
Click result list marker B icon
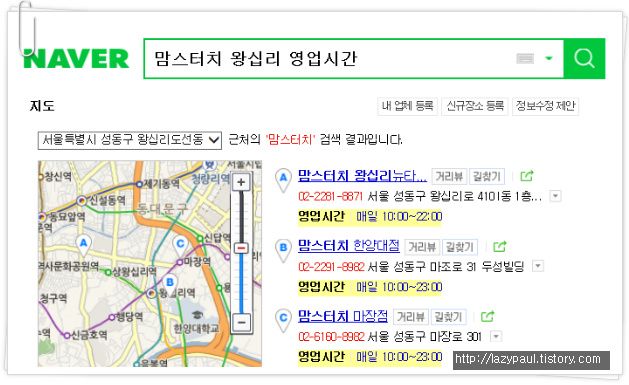tap(283, 250)
